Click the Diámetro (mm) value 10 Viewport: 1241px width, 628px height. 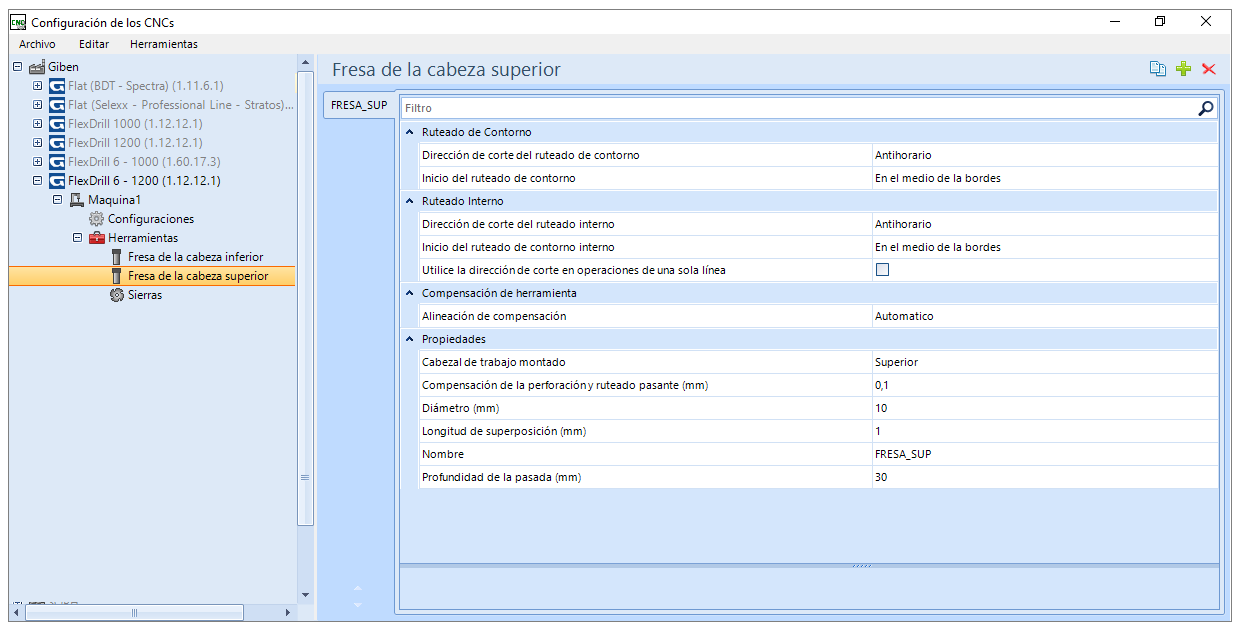[x=1044, y=408]
